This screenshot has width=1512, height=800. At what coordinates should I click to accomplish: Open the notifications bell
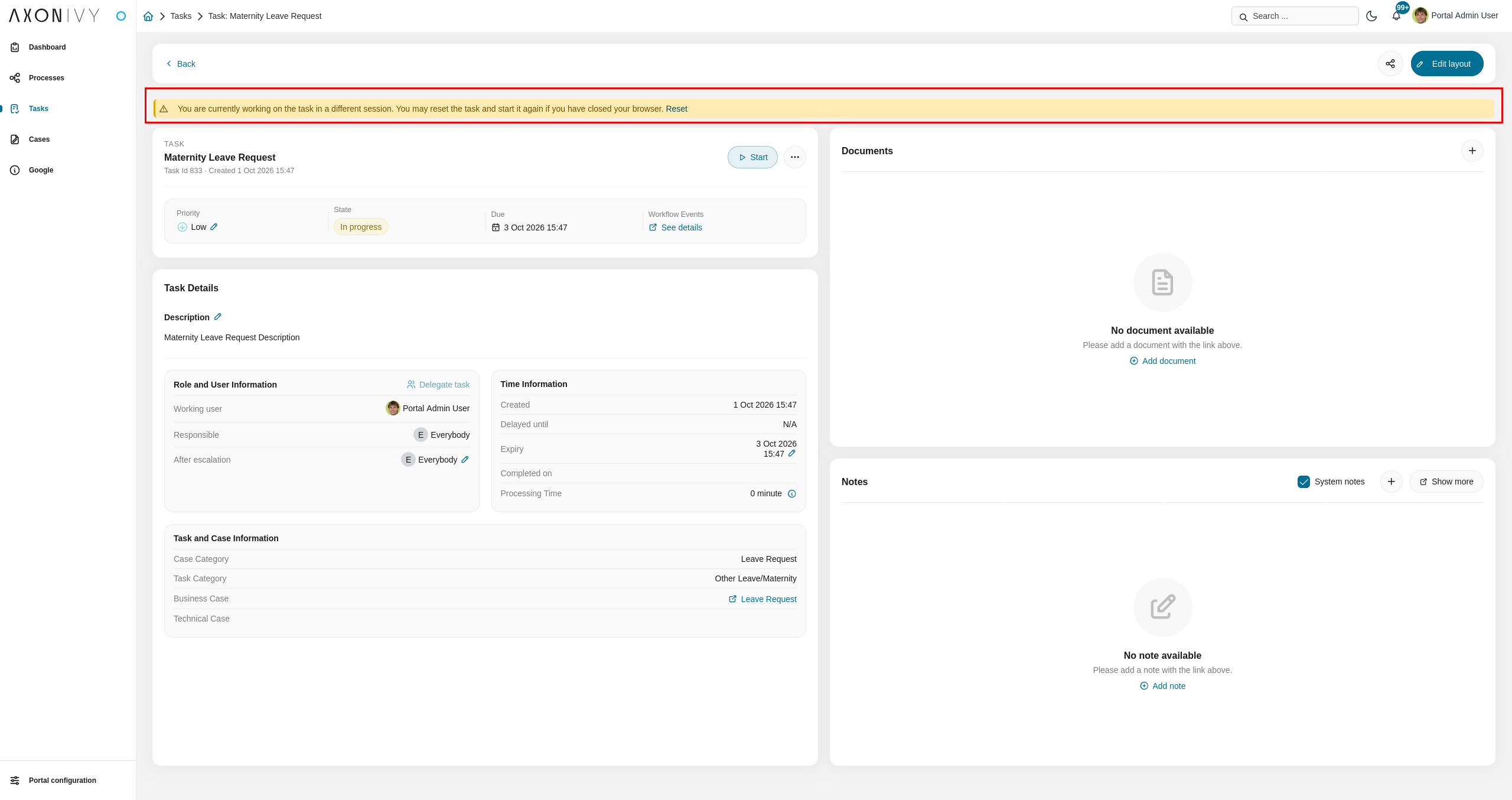click(1396, 16)
